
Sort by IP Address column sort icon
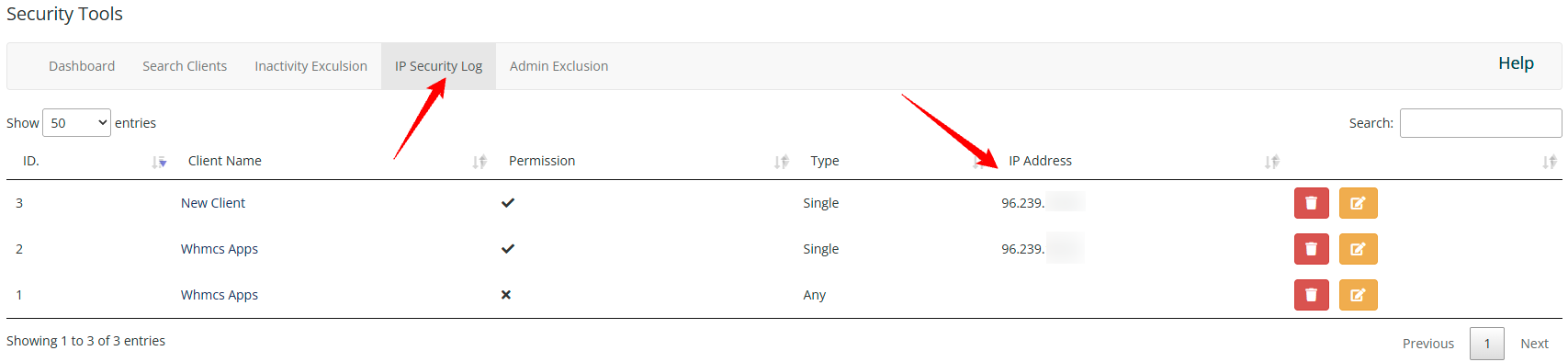tap(1272, 162)
